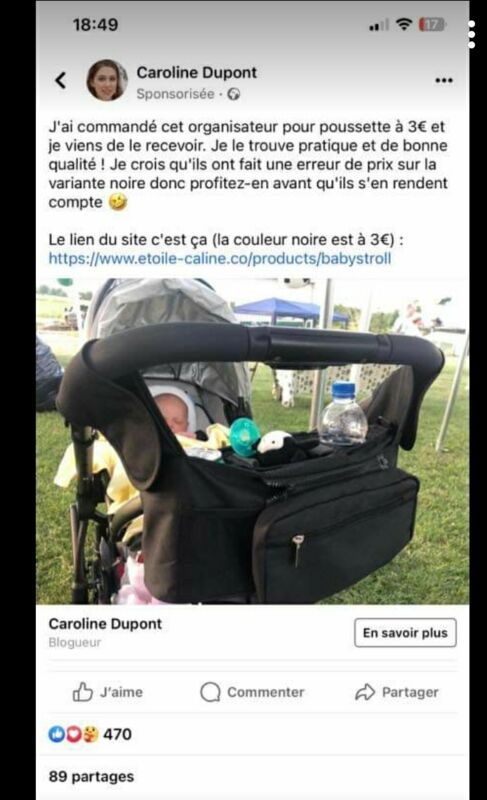
Task: Open the three-dot post options menu
Action: click(444, 80)
